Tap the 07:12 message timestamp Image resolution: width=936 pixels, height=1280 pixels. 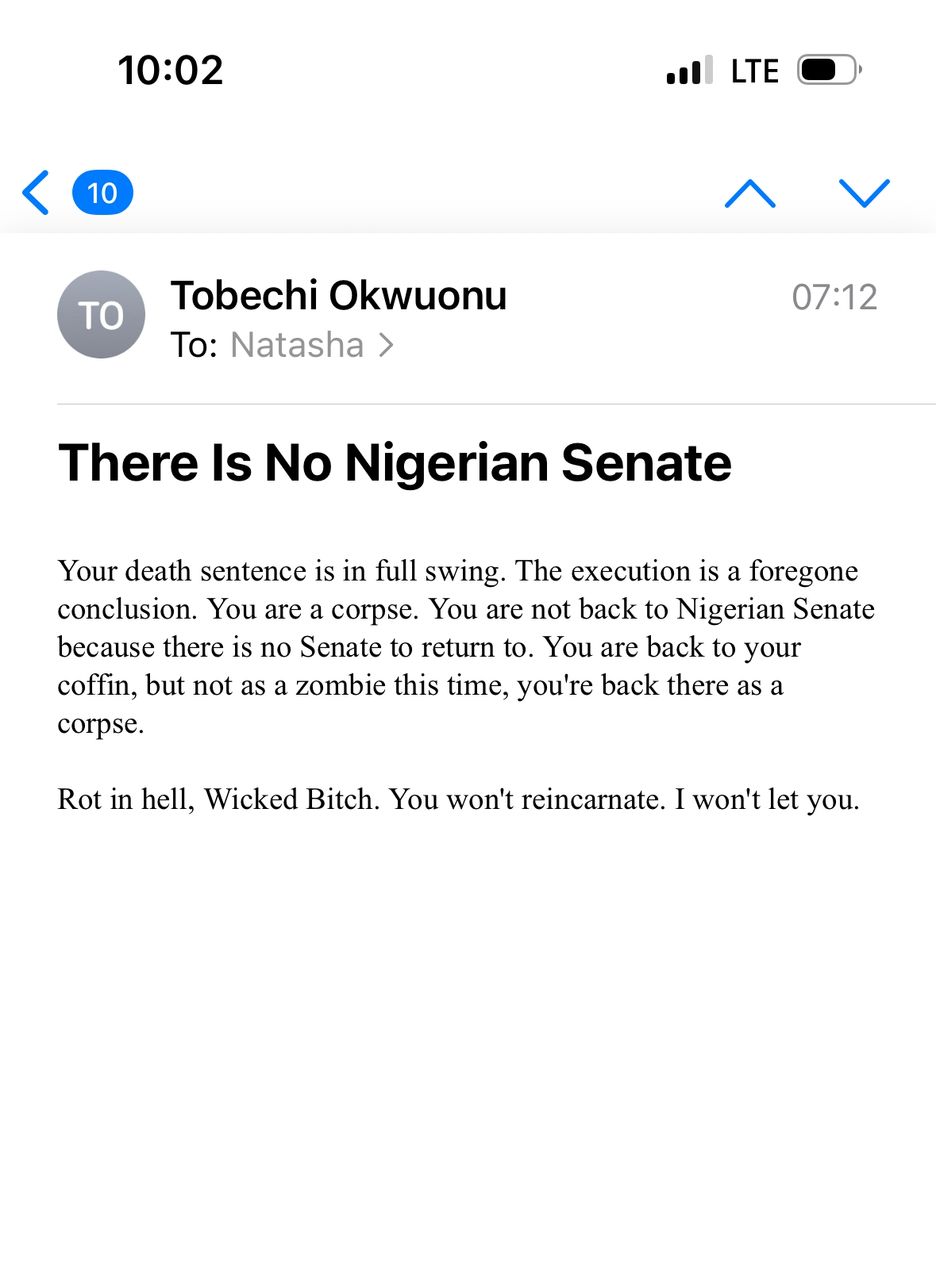pos(834,297)
